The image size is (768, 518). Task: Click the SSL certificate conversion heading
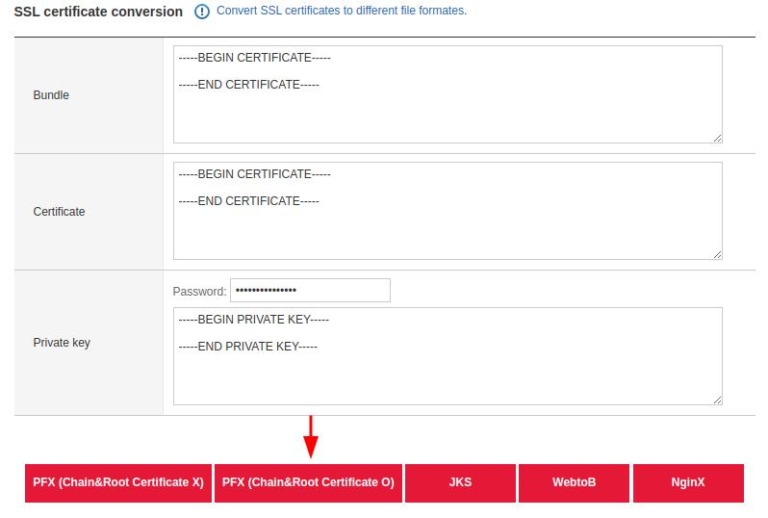coord(98,12)
